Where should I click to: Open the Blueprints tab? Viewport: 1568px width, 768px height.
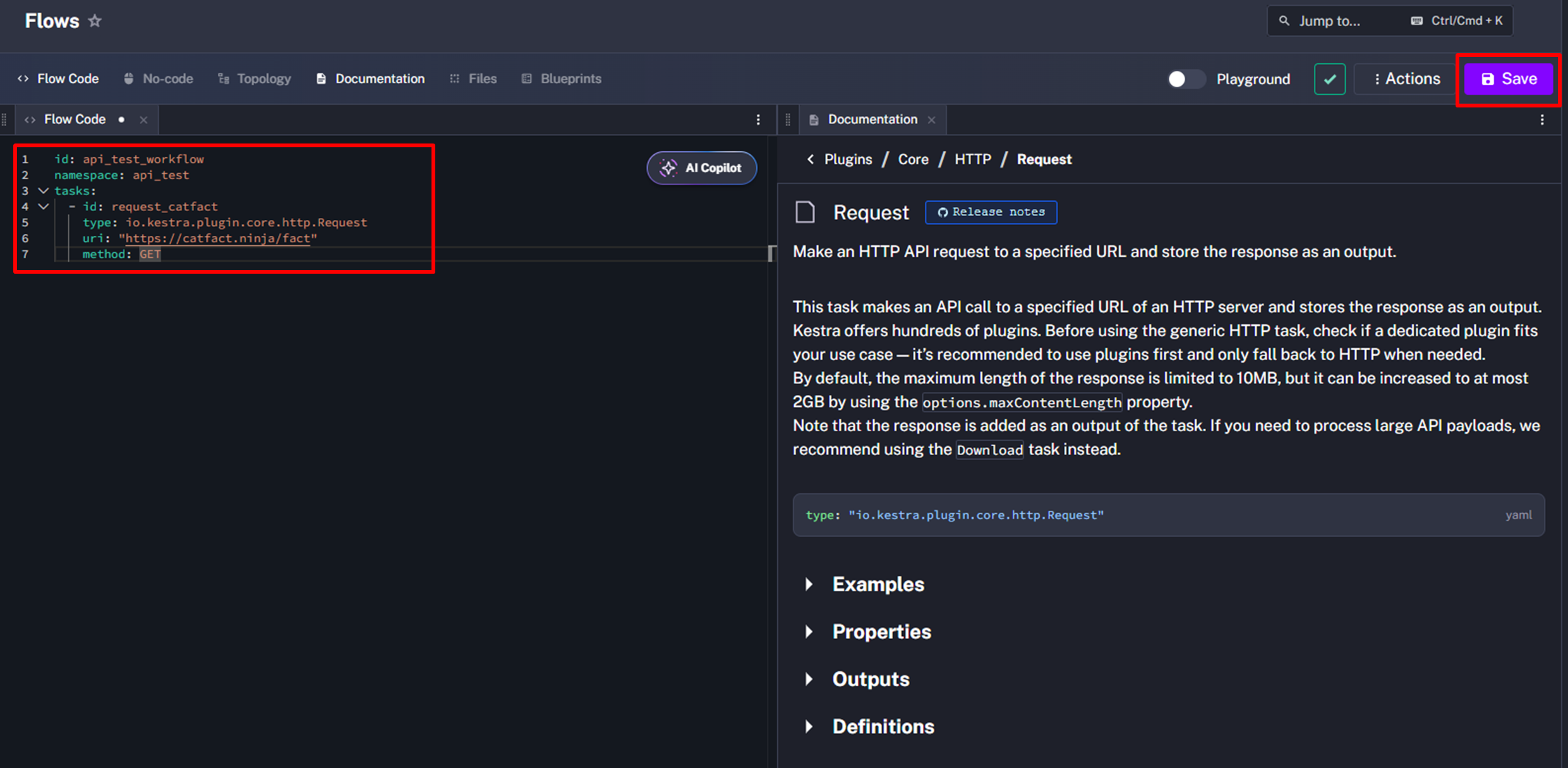pyautogui.click(x=561, y=79)
